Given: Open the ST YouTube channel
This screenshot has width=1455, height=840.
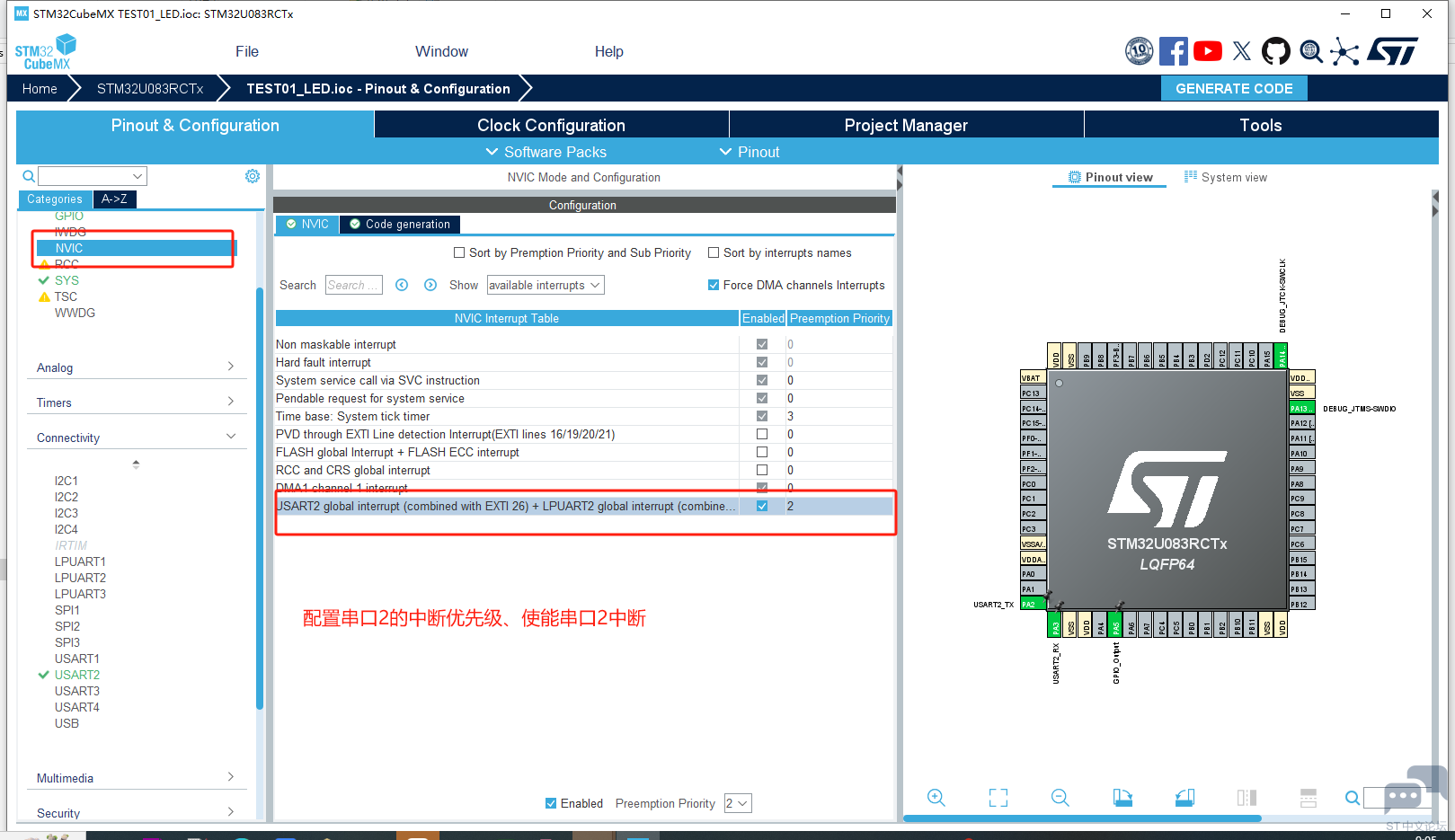Looking at the screenshot, I should coord(1207,51).
